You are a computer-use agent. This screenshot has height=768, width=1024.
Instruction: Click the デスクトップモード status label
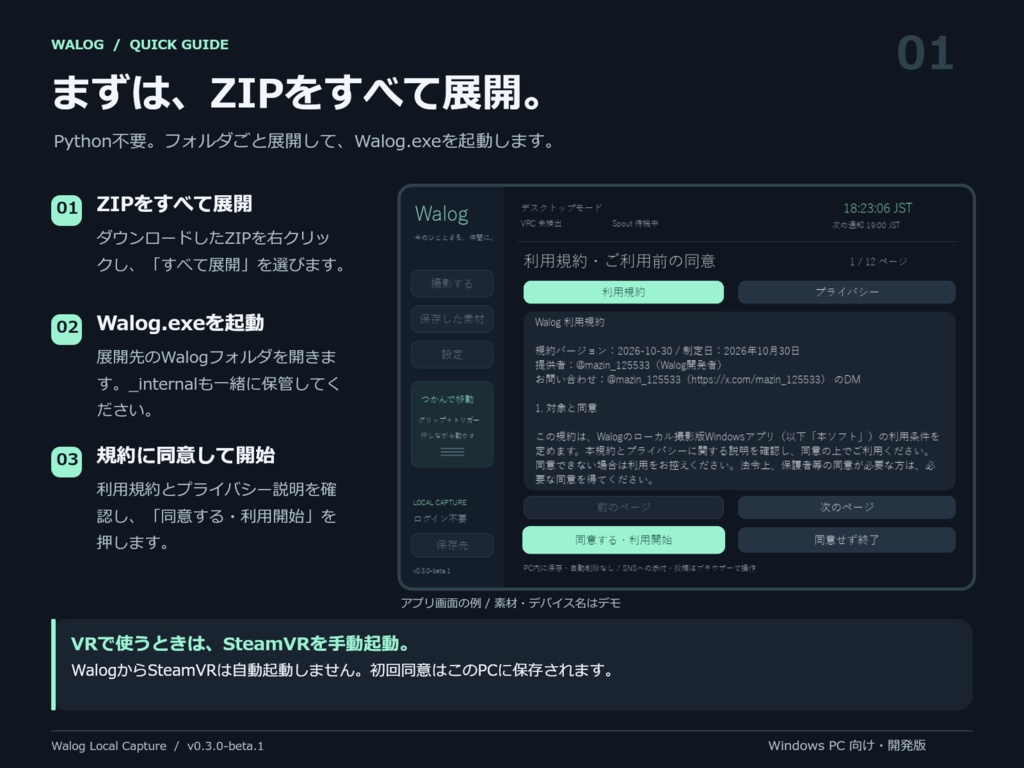coord(561,208)
